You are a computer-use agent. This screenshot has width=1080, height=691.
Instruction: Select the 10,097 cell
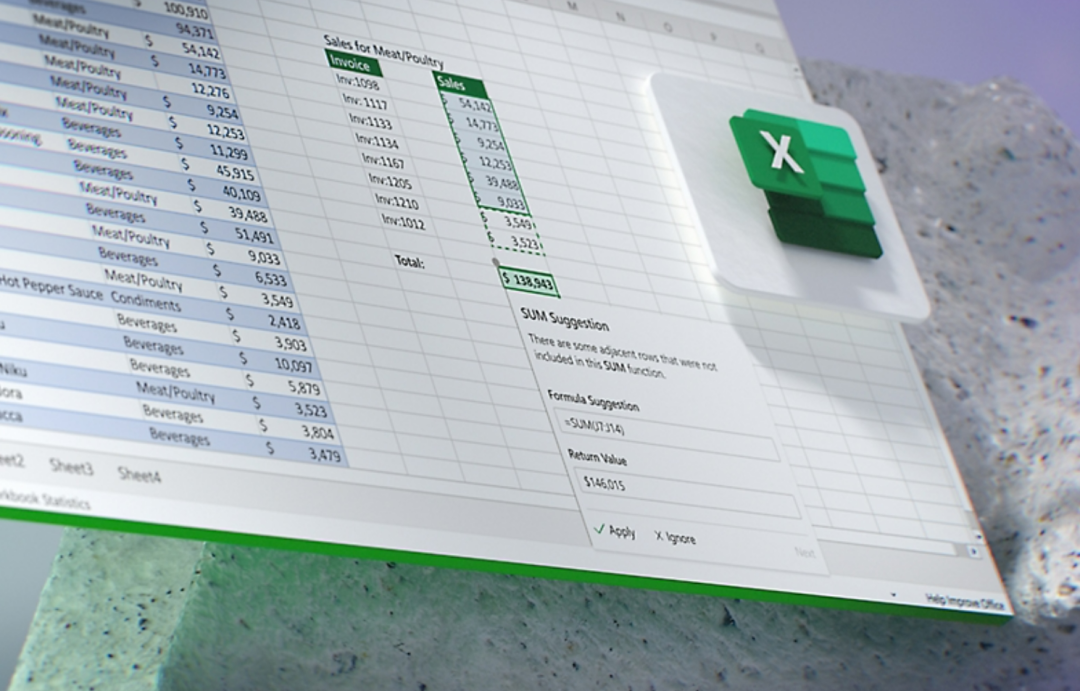click(x=293, y=365)
